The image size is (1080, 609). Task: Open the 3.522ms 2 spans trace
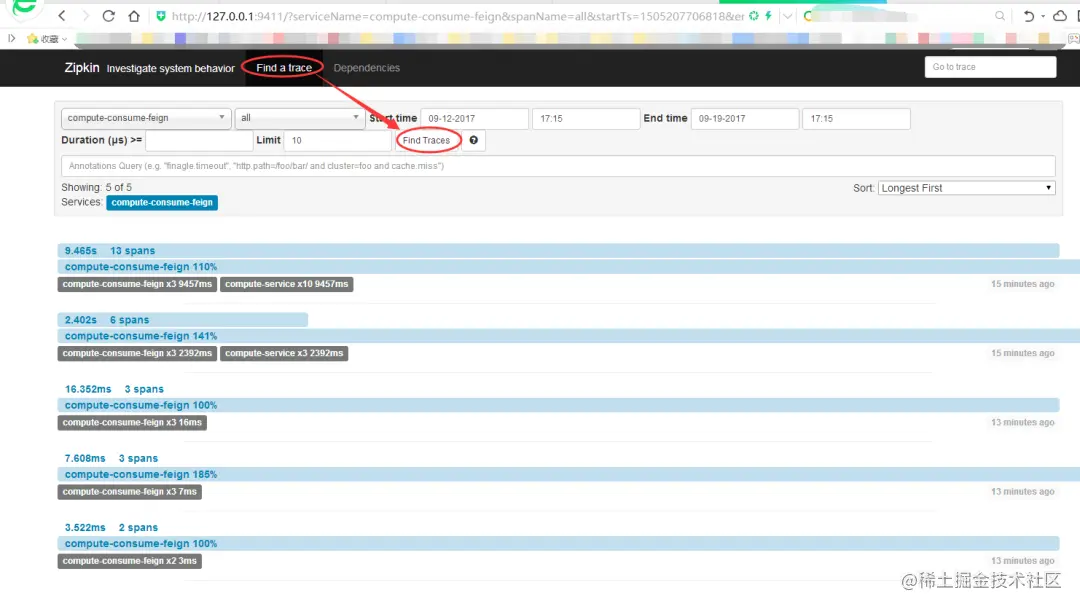click(112, 528)
